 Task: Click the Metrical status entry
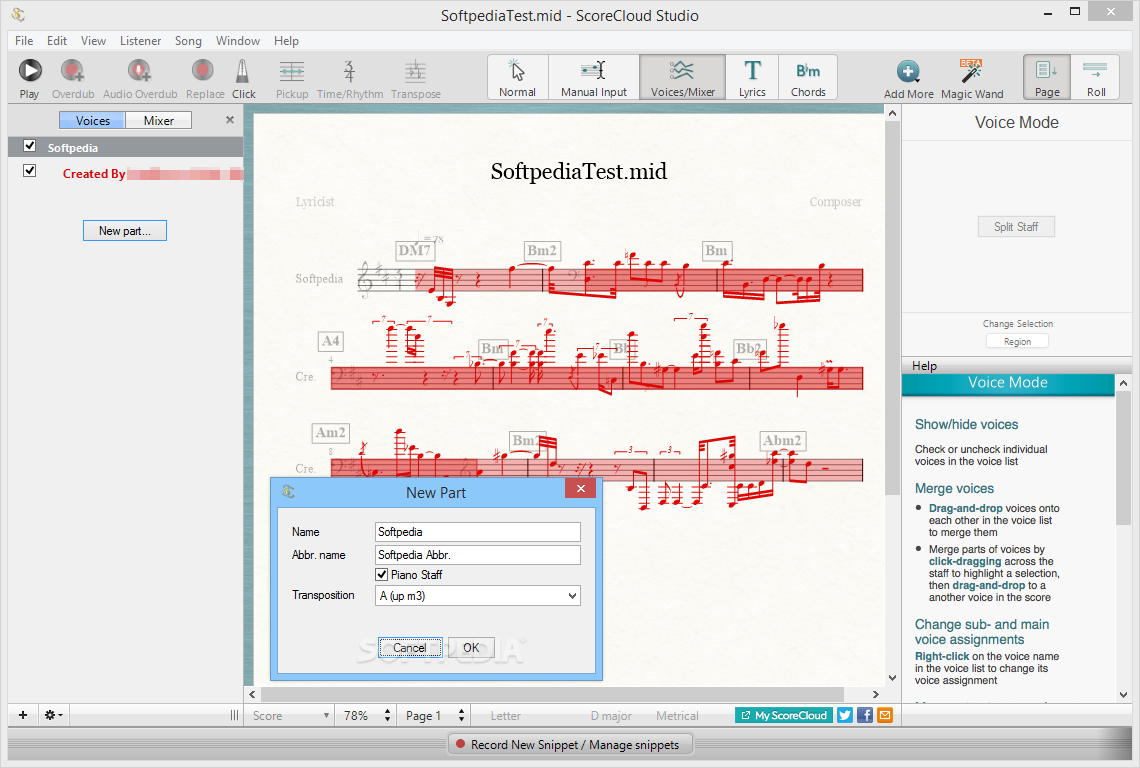[x=677, y=716]
